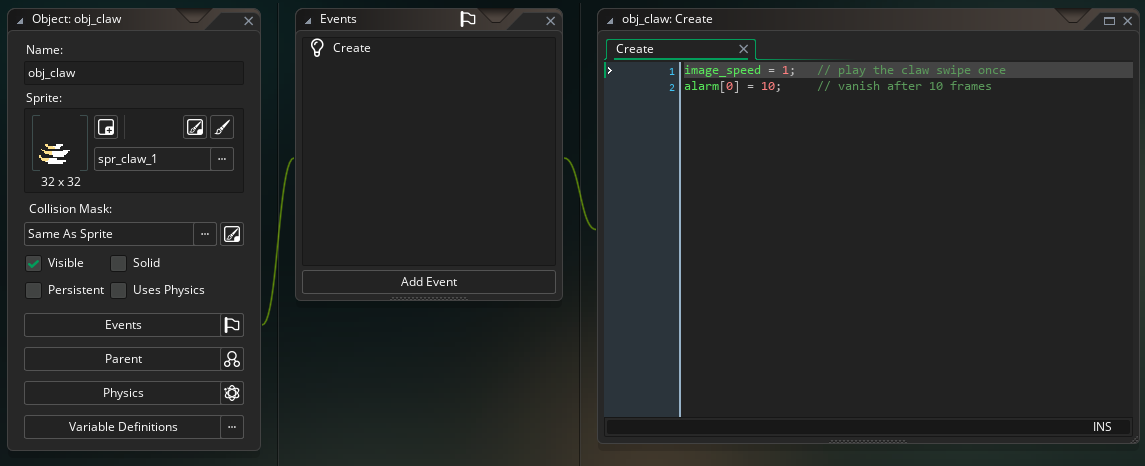Close the Events window

coord(551,21)
